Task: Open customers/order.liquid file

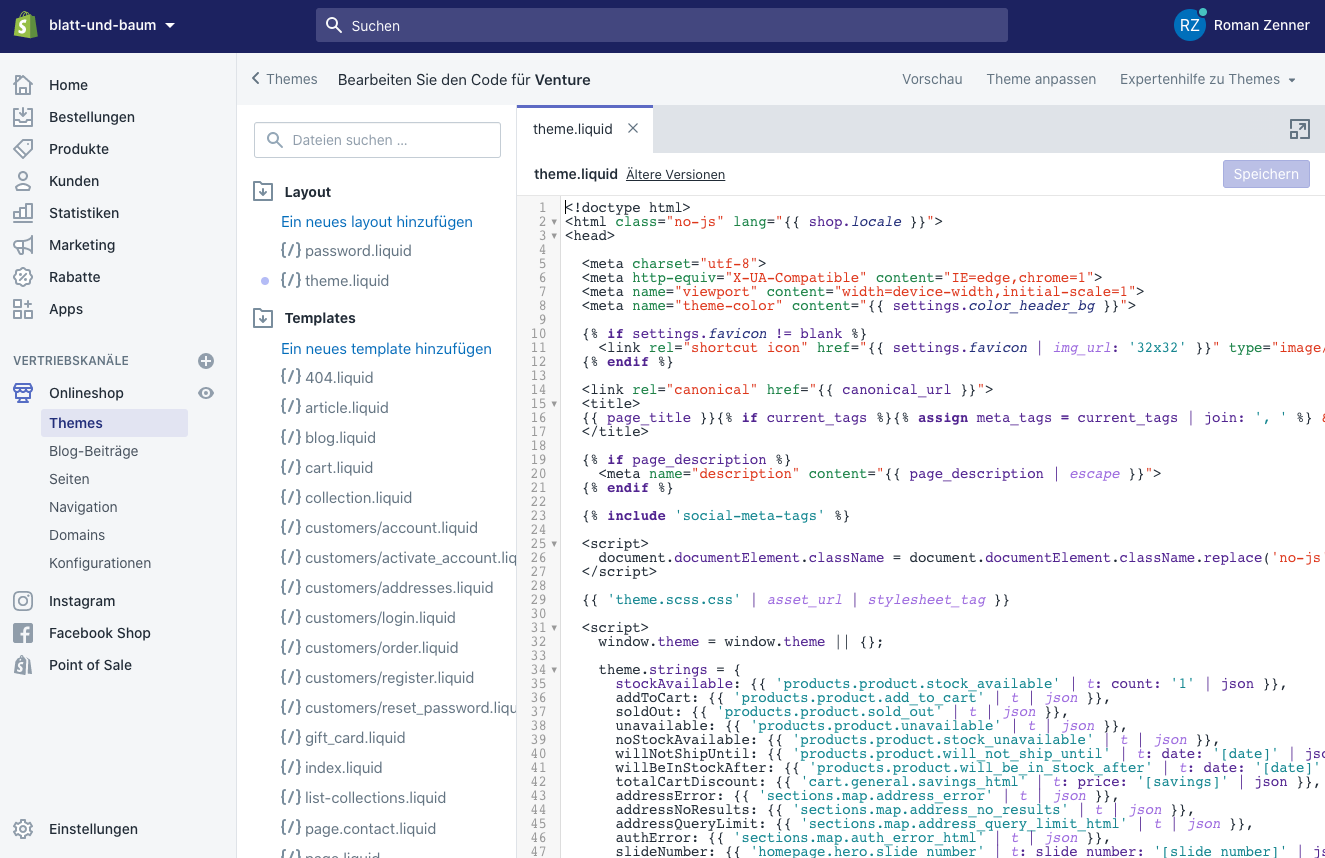Action: [381, 647]
